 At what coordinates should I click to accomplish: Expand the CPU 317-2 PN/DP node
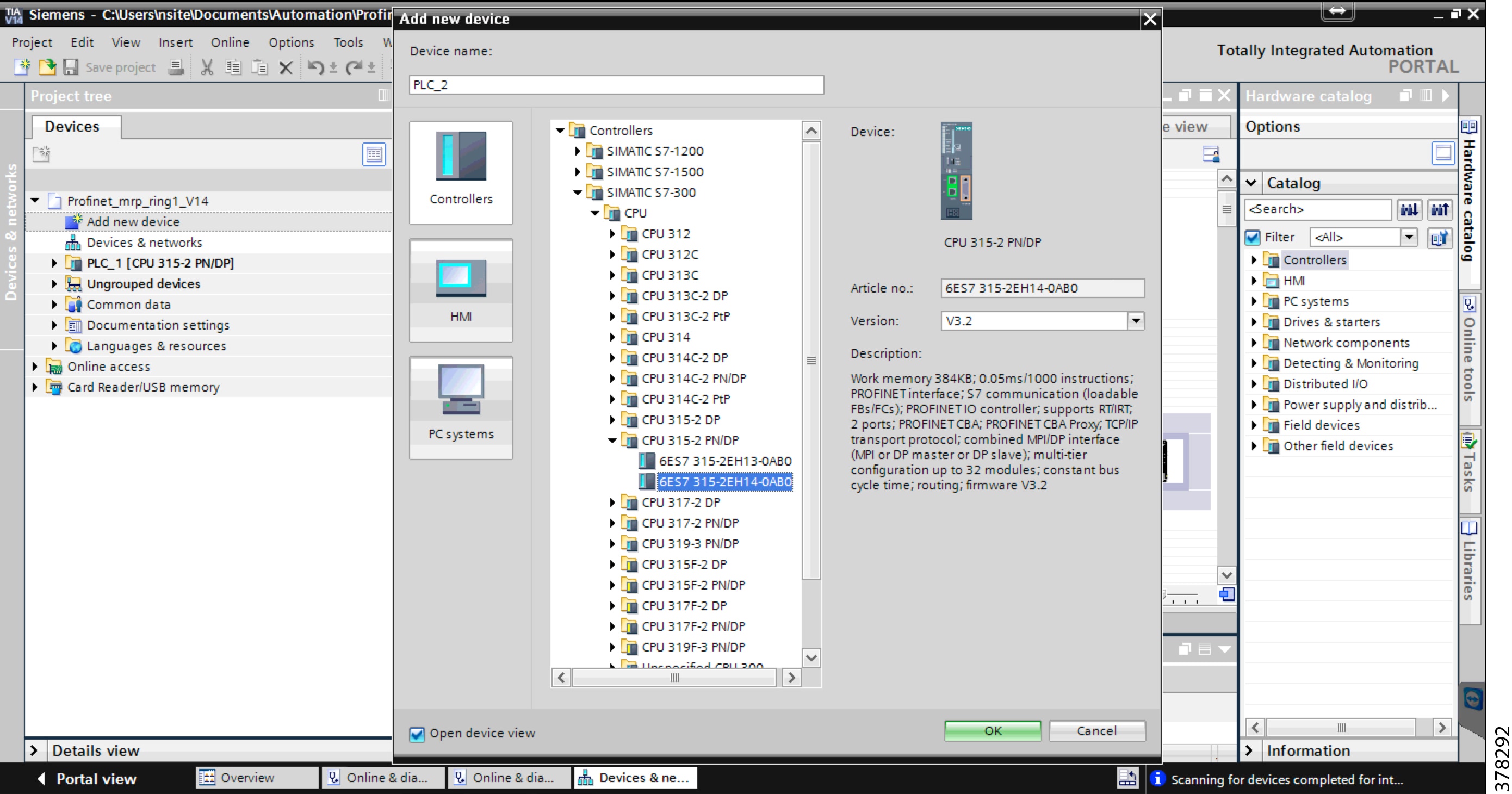coord(612,524)
